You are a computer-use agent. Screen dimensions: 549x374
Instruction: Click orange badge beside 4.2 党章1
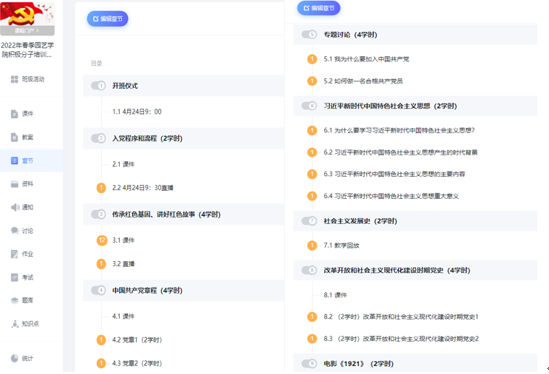click(x=101, y=340)
